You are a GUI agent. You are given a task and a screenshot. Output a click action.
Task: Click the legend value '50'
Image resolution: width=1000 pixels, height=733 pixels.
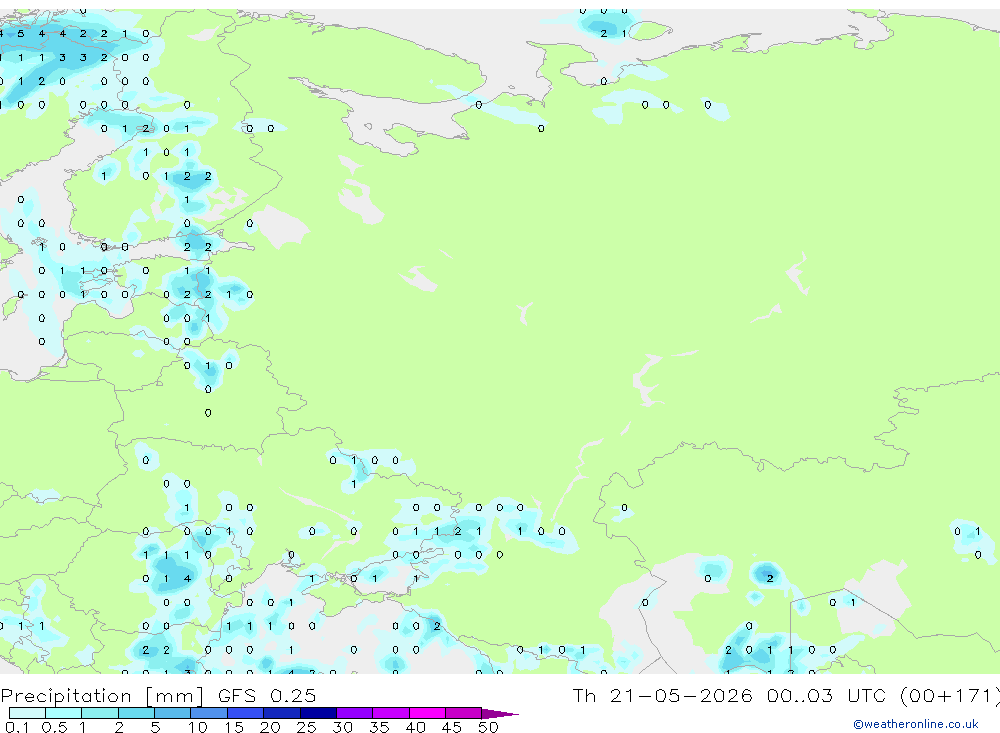pos(488,727)
